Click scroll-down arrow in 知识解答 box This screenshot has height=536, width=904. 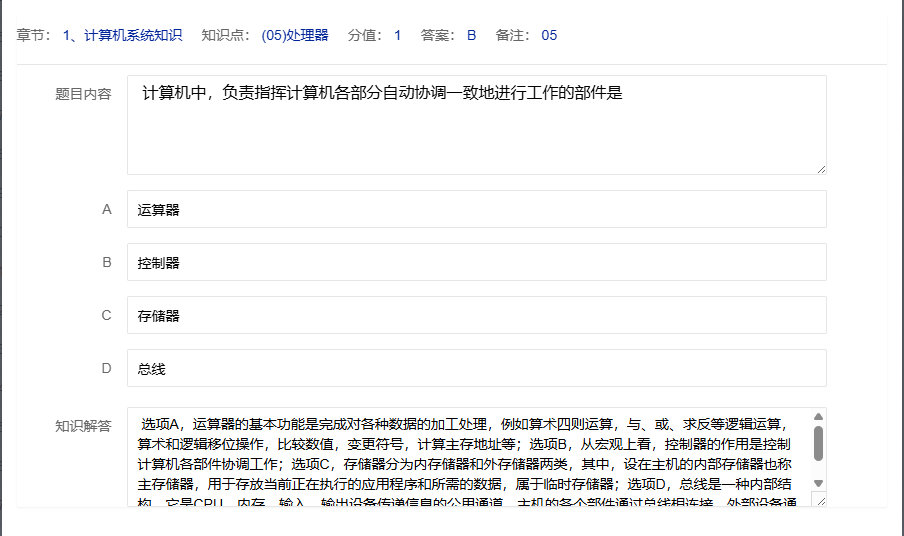pos(818,483)
